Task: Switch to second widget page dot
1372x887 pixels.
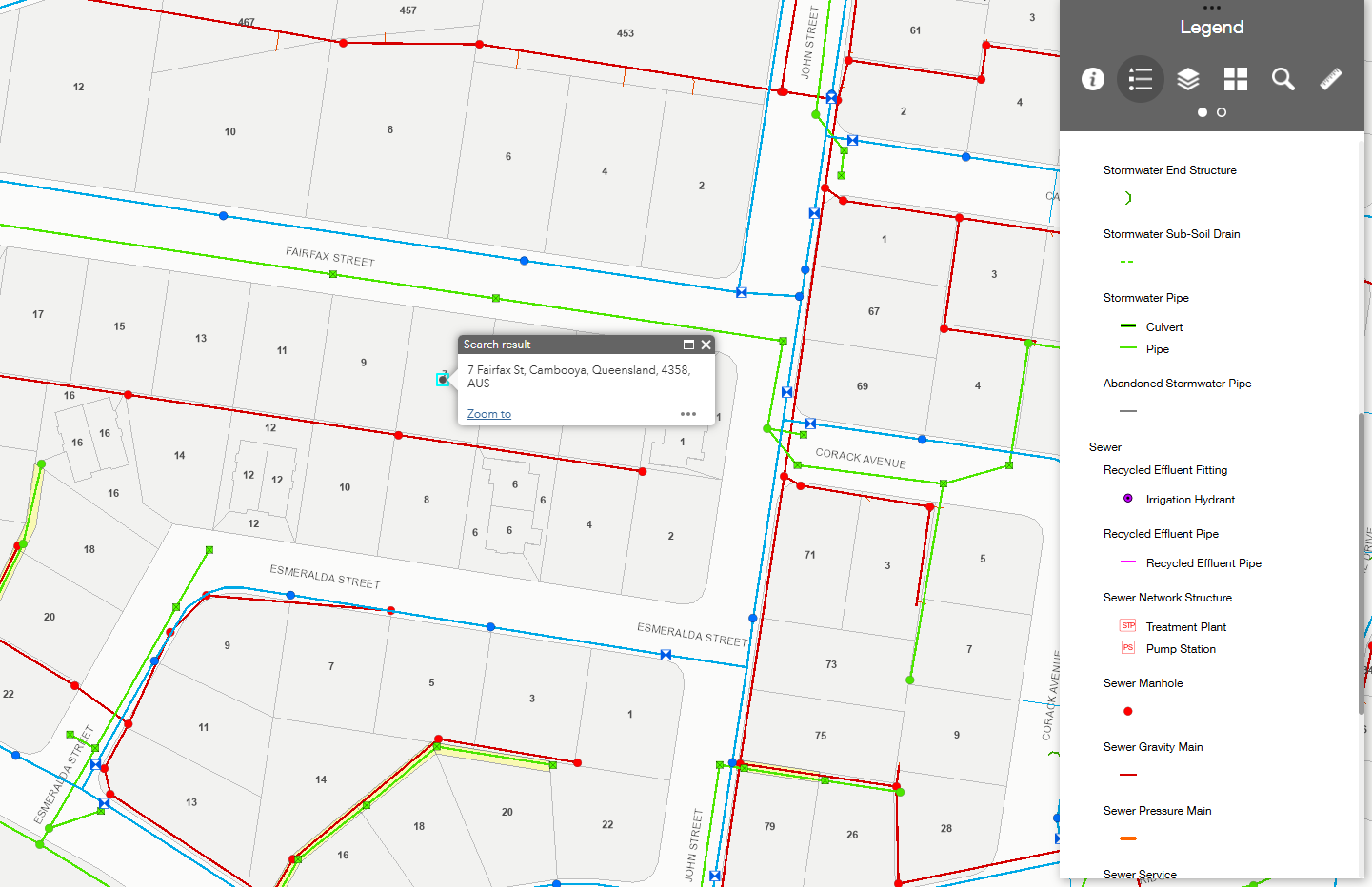Action: pos(1222,112)
